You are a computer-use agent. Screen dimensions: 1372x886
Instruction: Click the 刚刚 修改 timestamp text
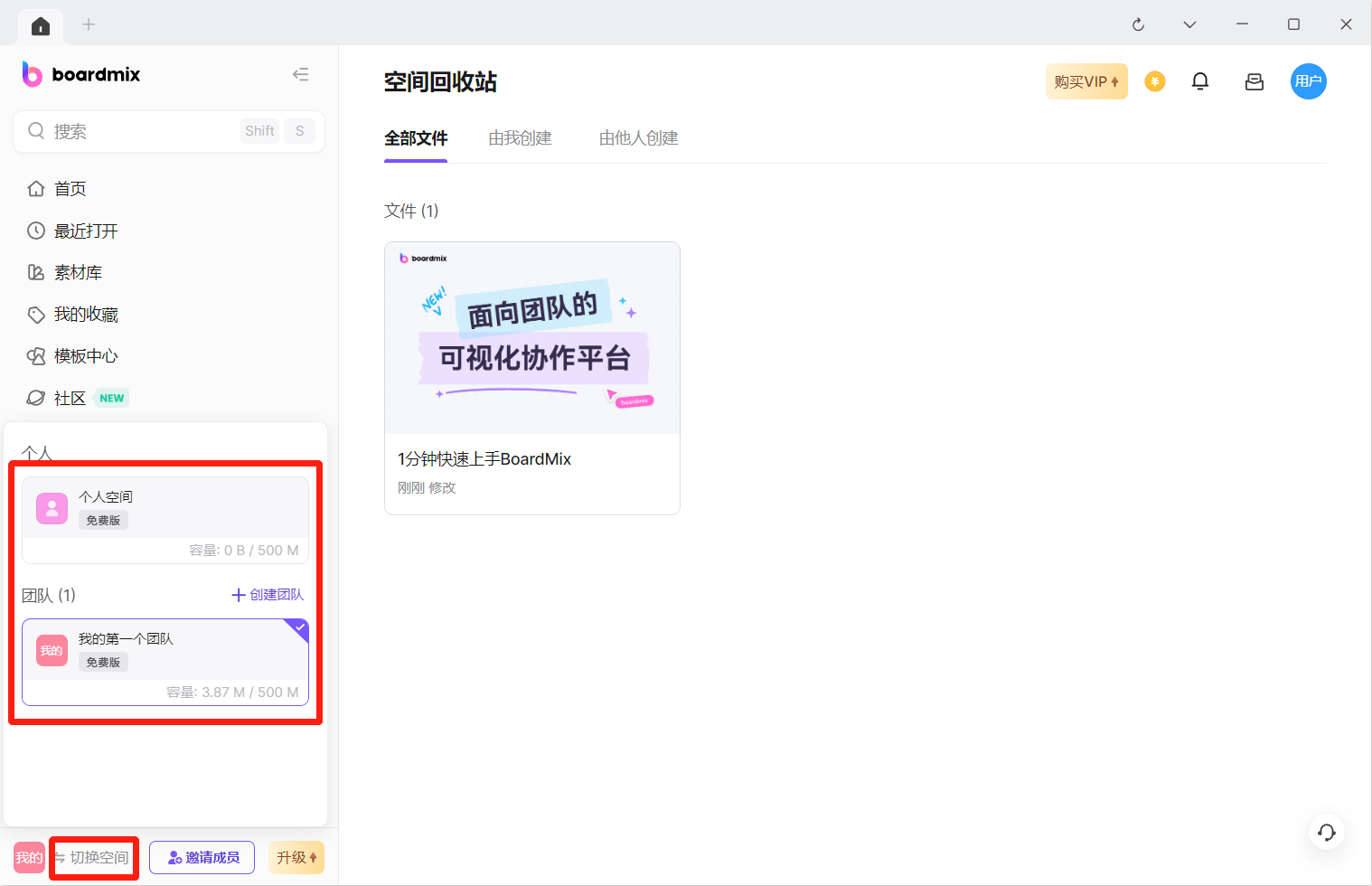pos(427,488)
